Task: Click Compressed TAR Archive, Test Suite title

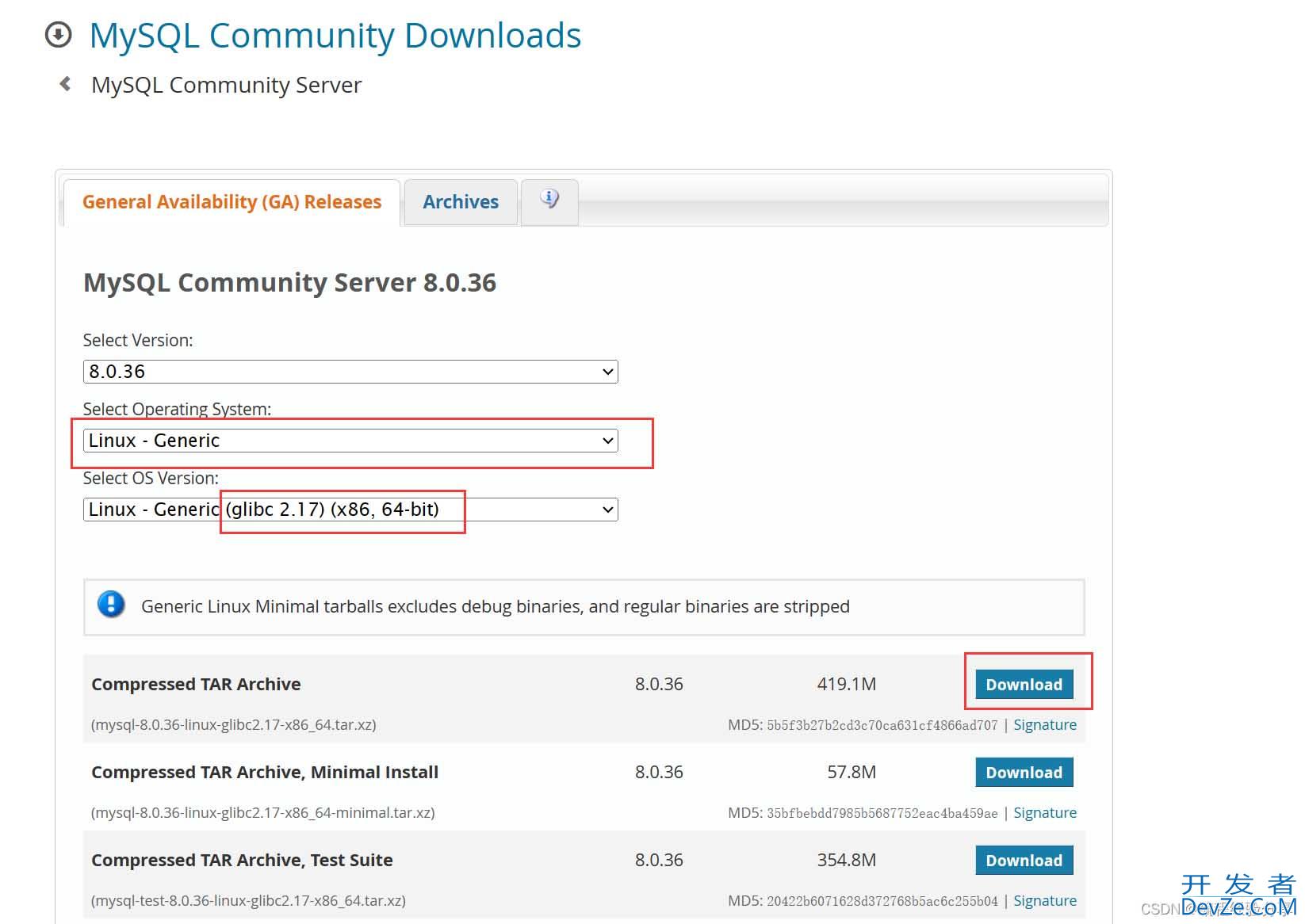Action: [242, 860]
